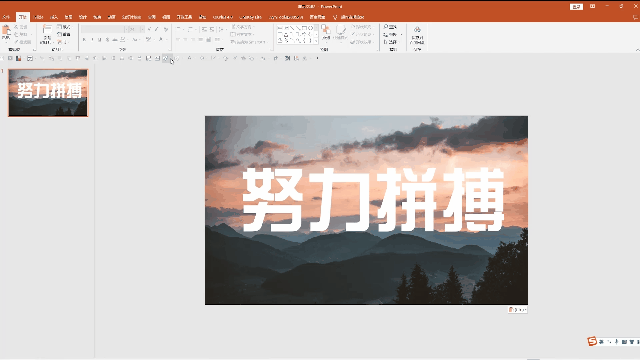Open the Clipboard pane launcher

coord(34,49)
